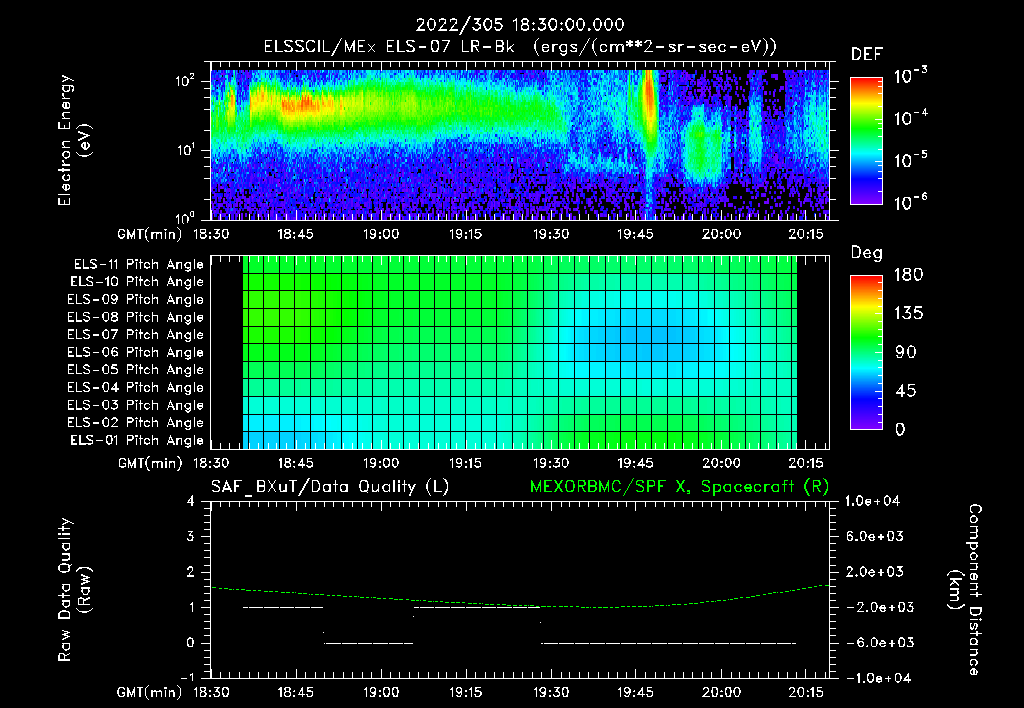Click the 19:15 time tick under pitch angle panel
This screenshot has height=708, width=1024.
pyautogui.click(x=466, y=463)
